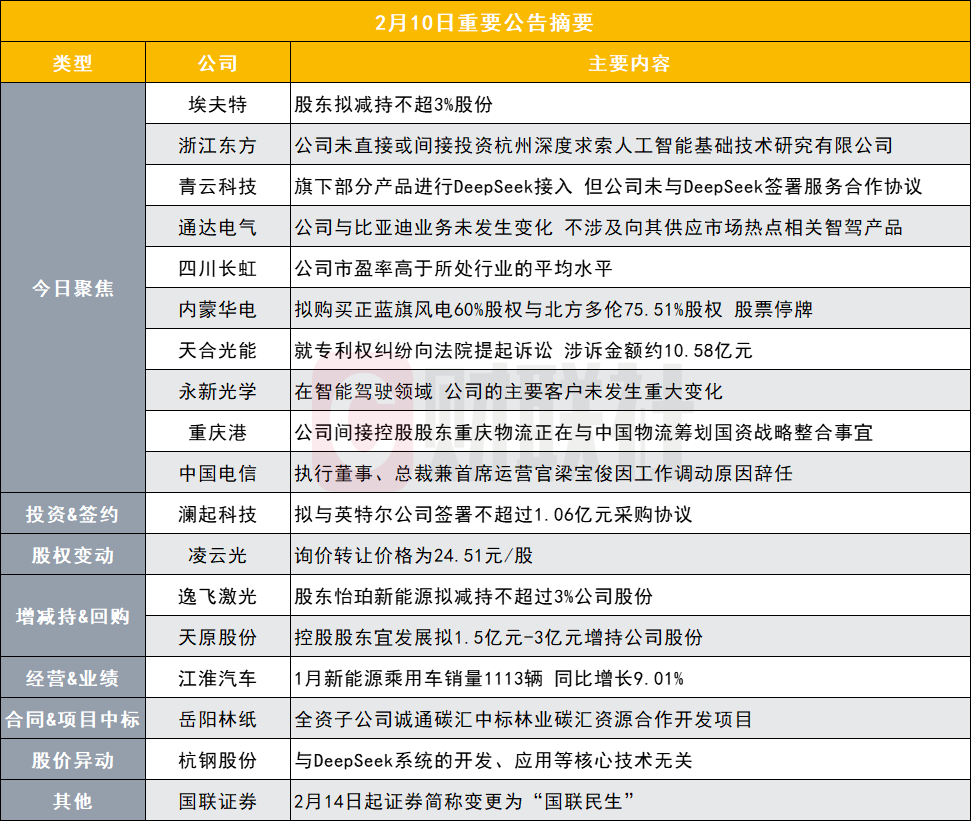Screen dimensions: 971x821
Task: Click the text about 智能驾驶领域 customers
Action: pos(508,391)
